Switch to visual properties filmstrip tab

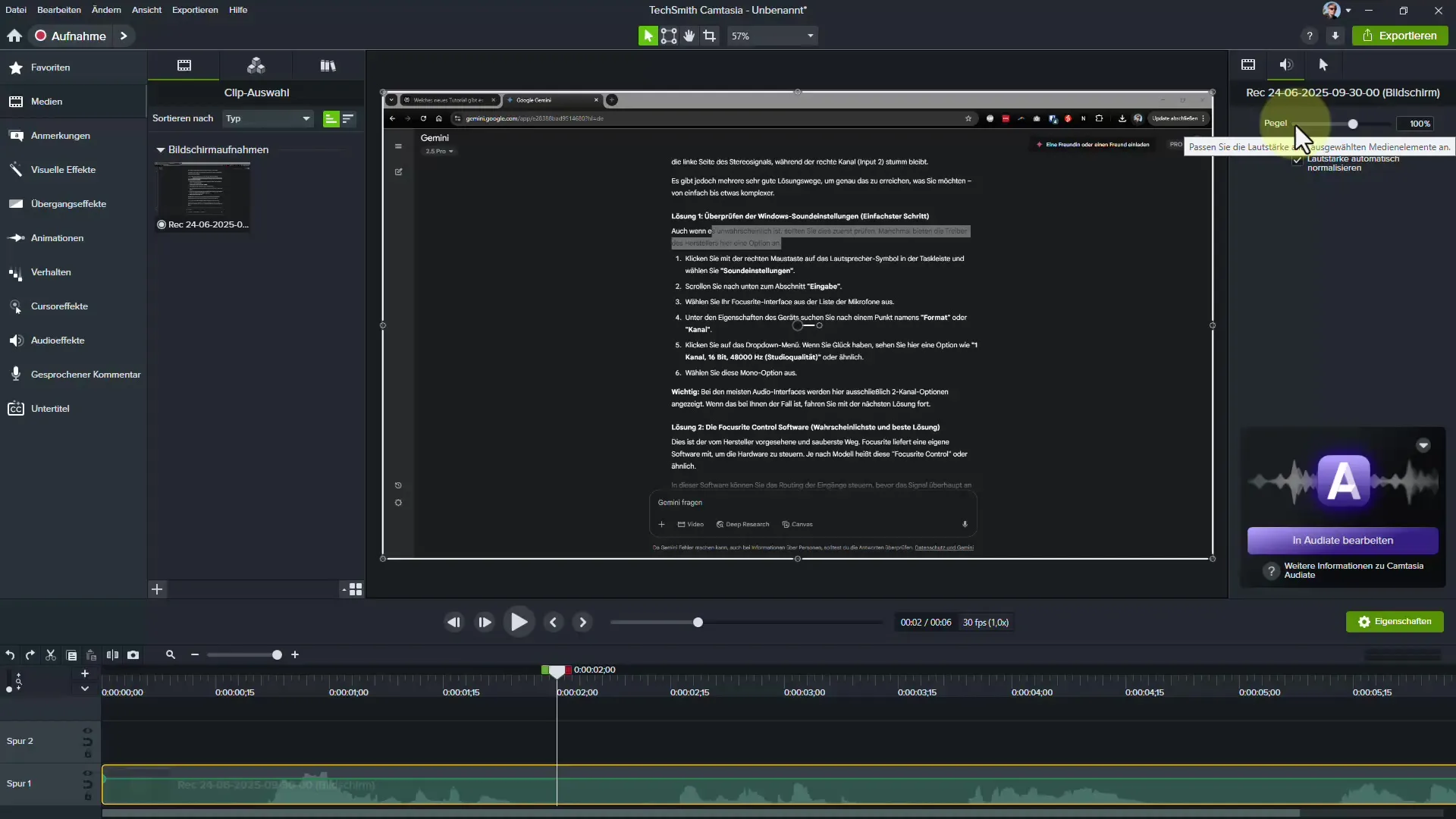tap(1248, 64)
